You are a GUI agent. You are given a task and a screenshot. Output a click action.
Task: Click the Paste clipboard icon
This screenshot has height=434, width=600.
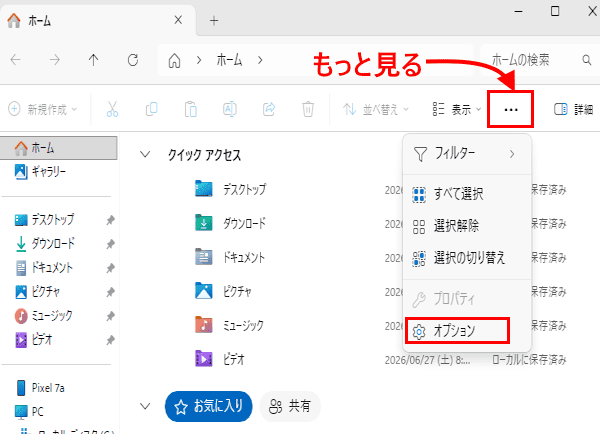coord(191,109)
